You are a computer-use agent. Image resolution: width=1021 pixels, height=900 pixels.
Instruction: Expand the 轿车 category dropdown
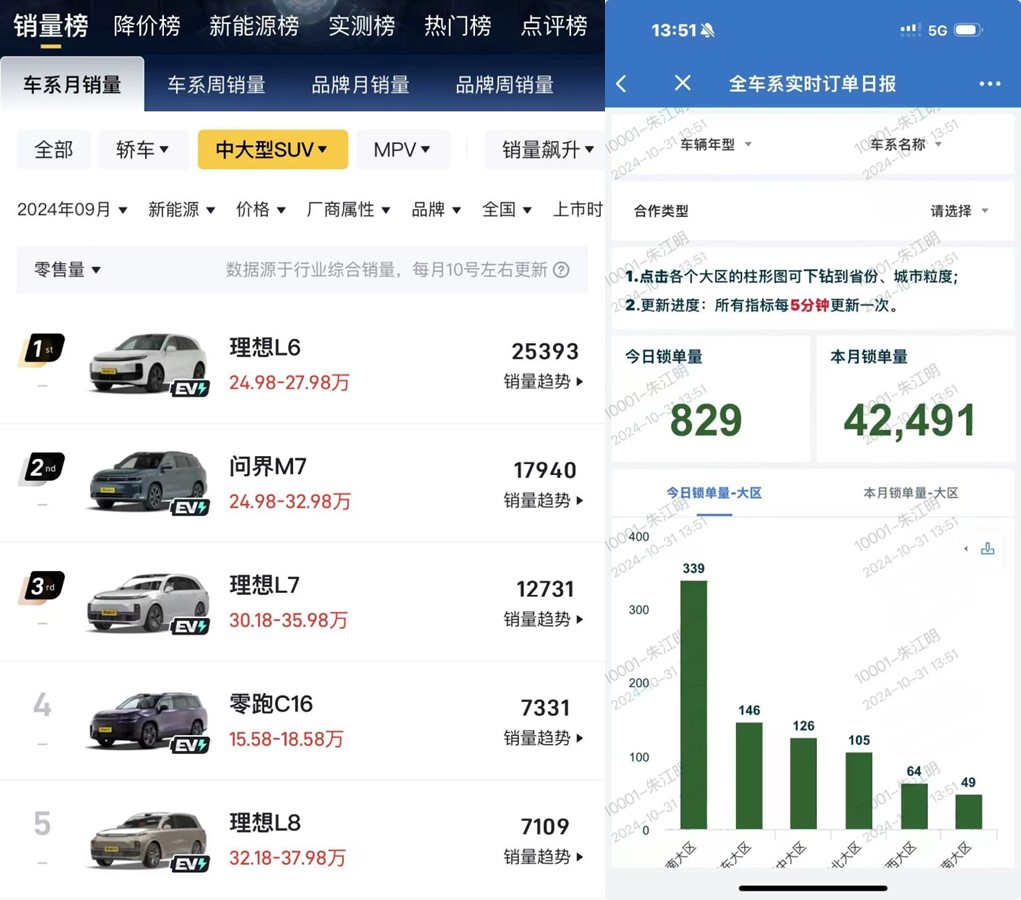point(143,150)
